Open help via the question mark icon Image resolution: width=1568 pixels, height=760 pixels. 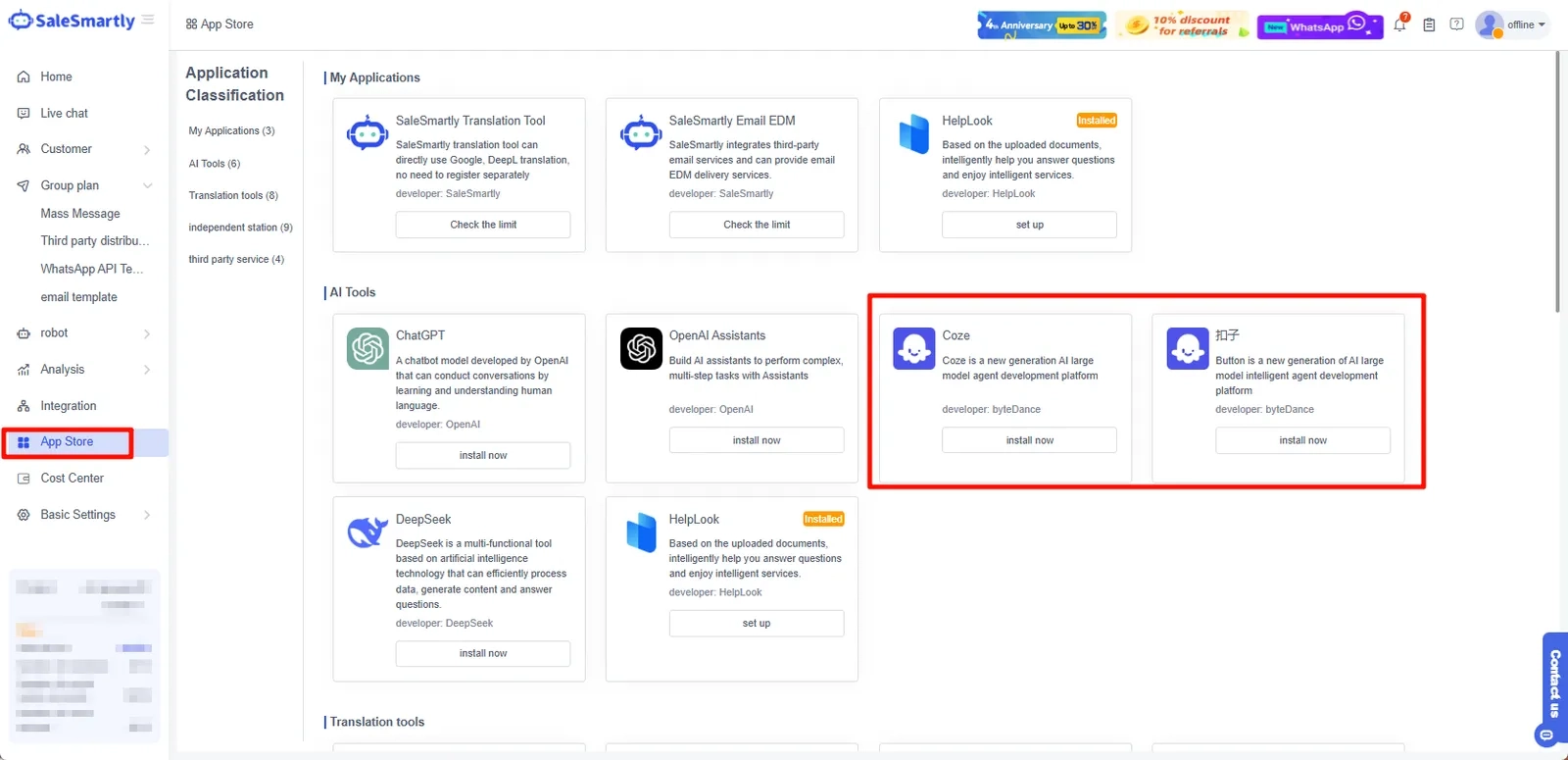(x=1457, y=25)
